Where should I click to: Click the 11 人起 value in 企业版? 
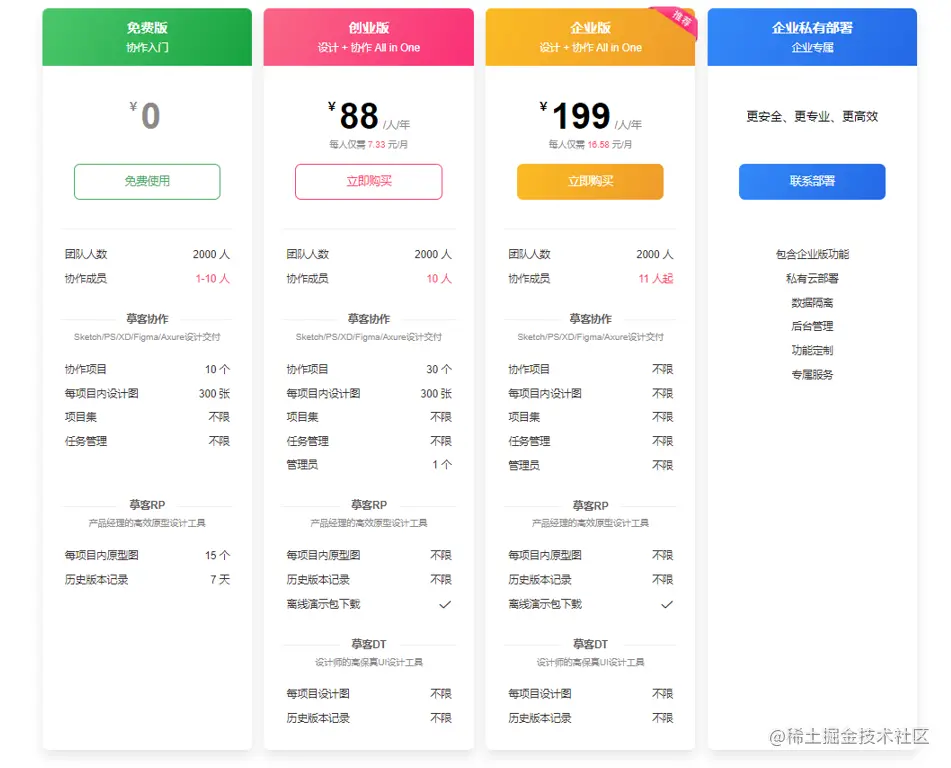coord(656,278)
